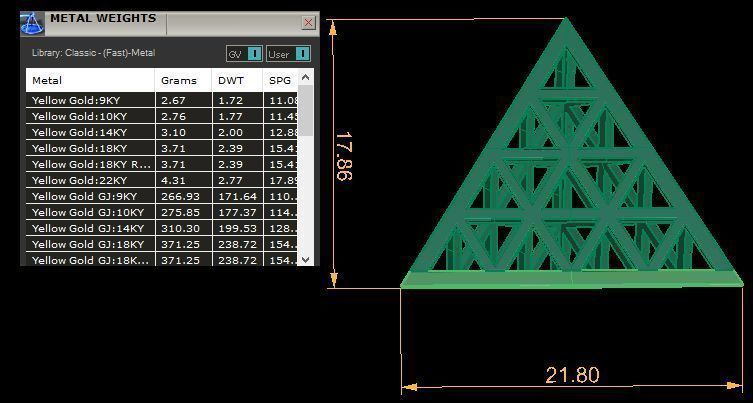Select the Yellow Gold GJ:14KY row

162,228
